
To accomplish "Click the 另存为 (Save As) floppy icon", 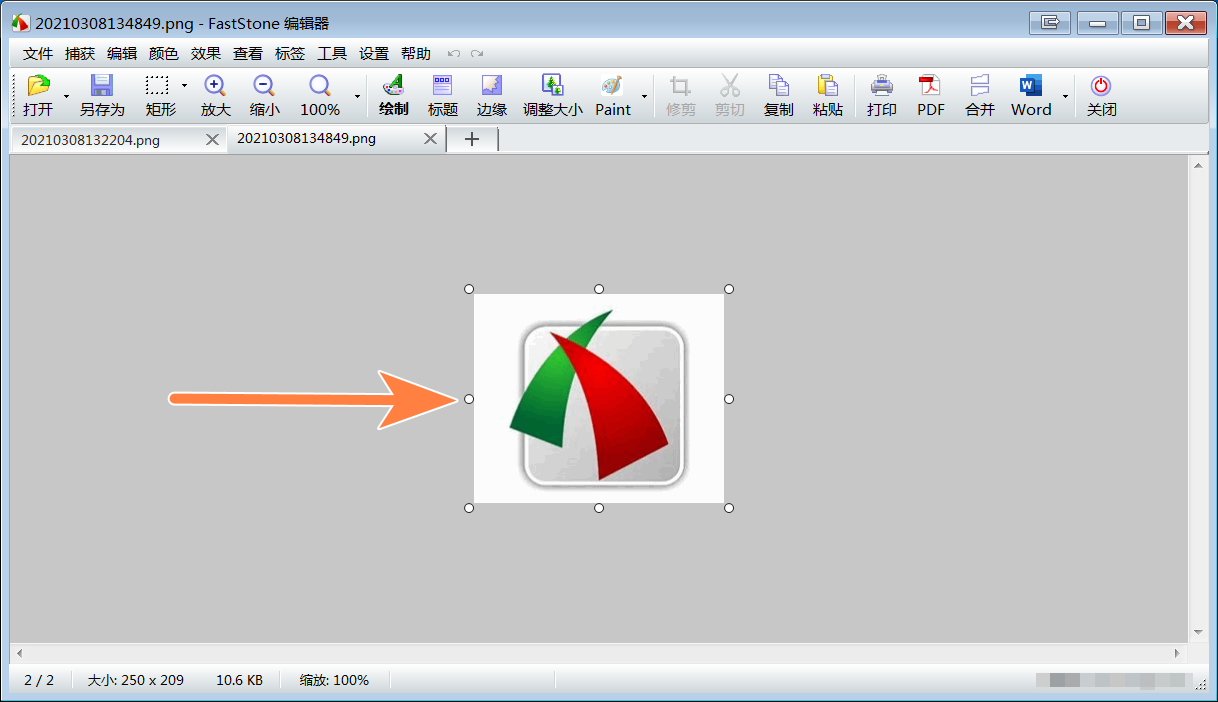I will (102, 86).
